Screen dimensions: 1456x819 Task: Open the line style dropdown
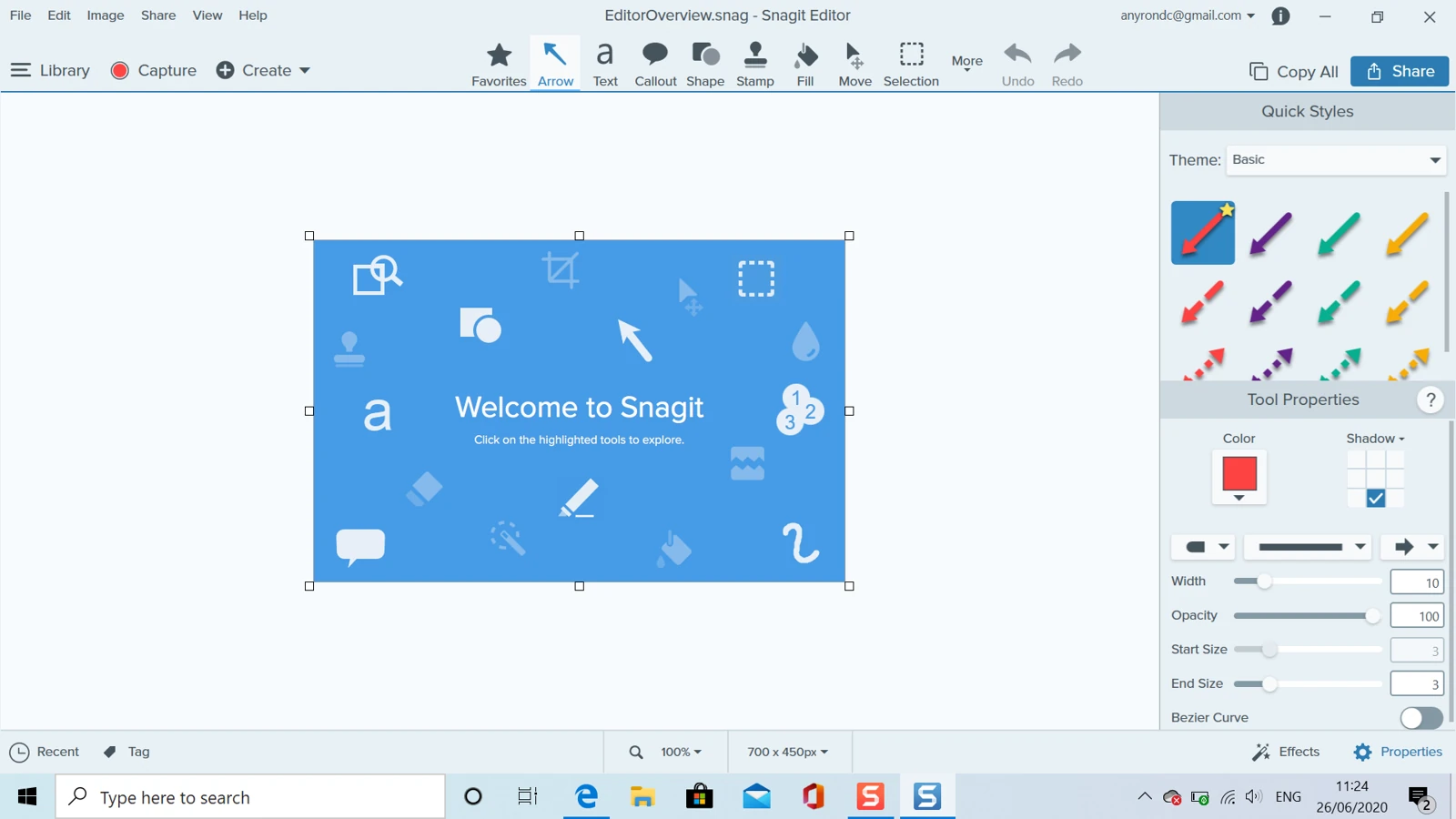[1309, 547]
